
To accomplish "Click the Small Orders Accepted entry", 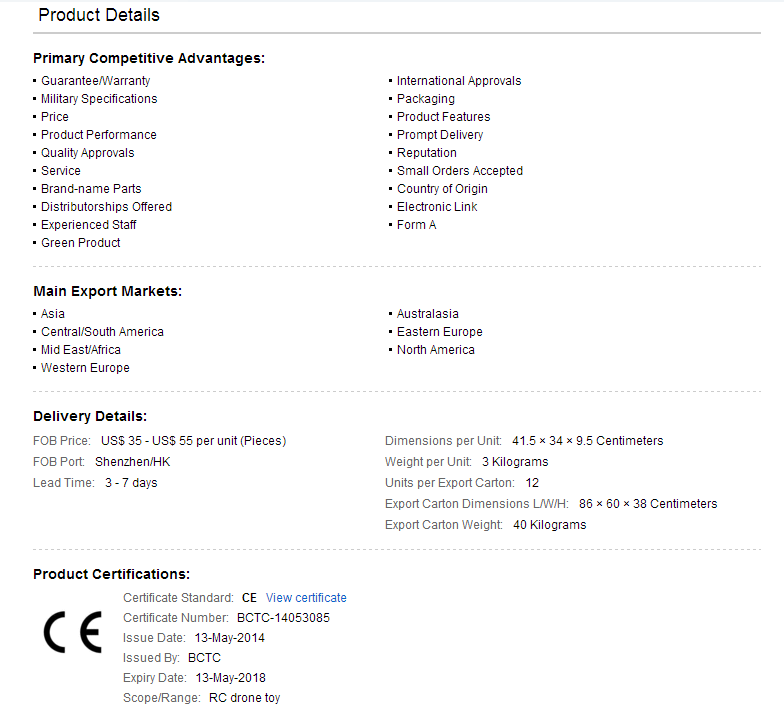I will tap(460, 171).
